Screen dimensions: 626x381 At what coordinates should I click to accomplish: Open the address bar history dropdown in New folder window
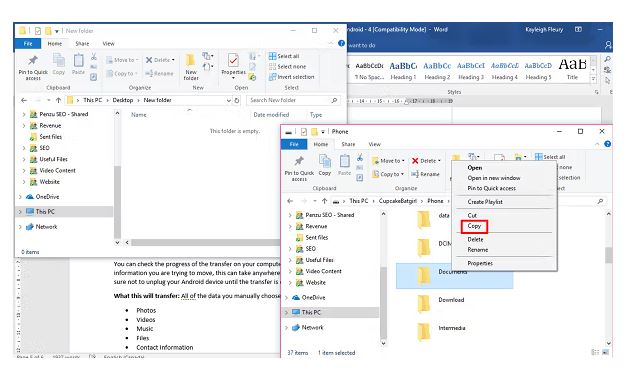coord(229,100)
